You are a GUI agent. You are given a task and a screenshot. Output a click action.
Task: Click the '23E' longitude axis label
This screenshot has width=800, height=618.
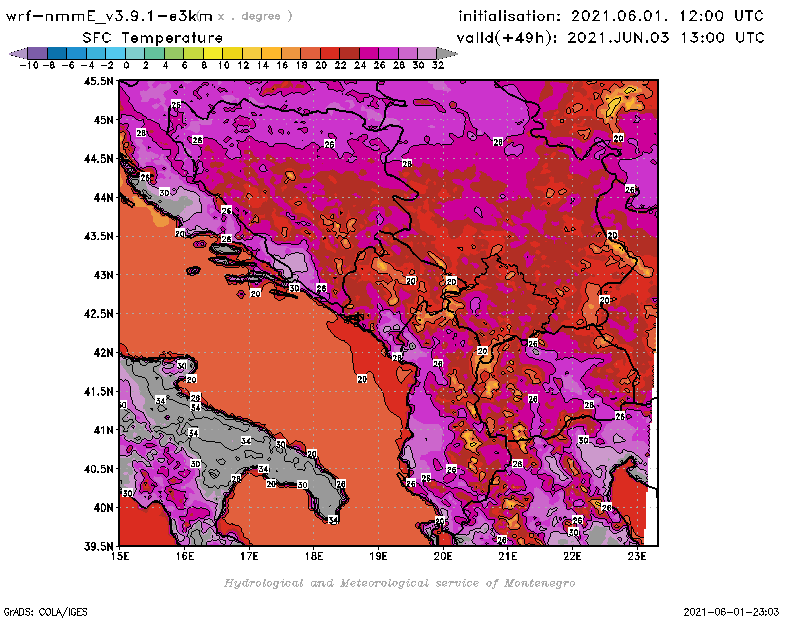(x=637, y=556)
